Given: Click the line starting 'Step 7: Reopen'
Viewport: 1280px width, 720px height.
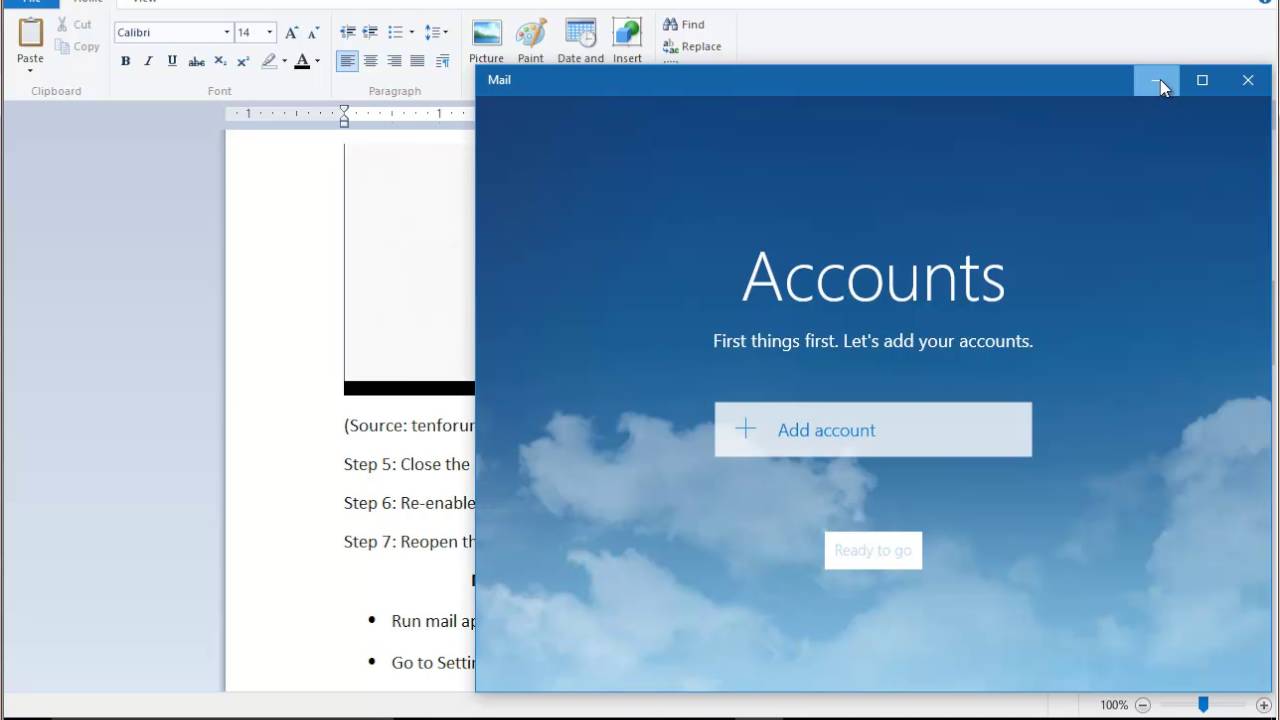Looking at the screenshot, I should pos(409,542).
